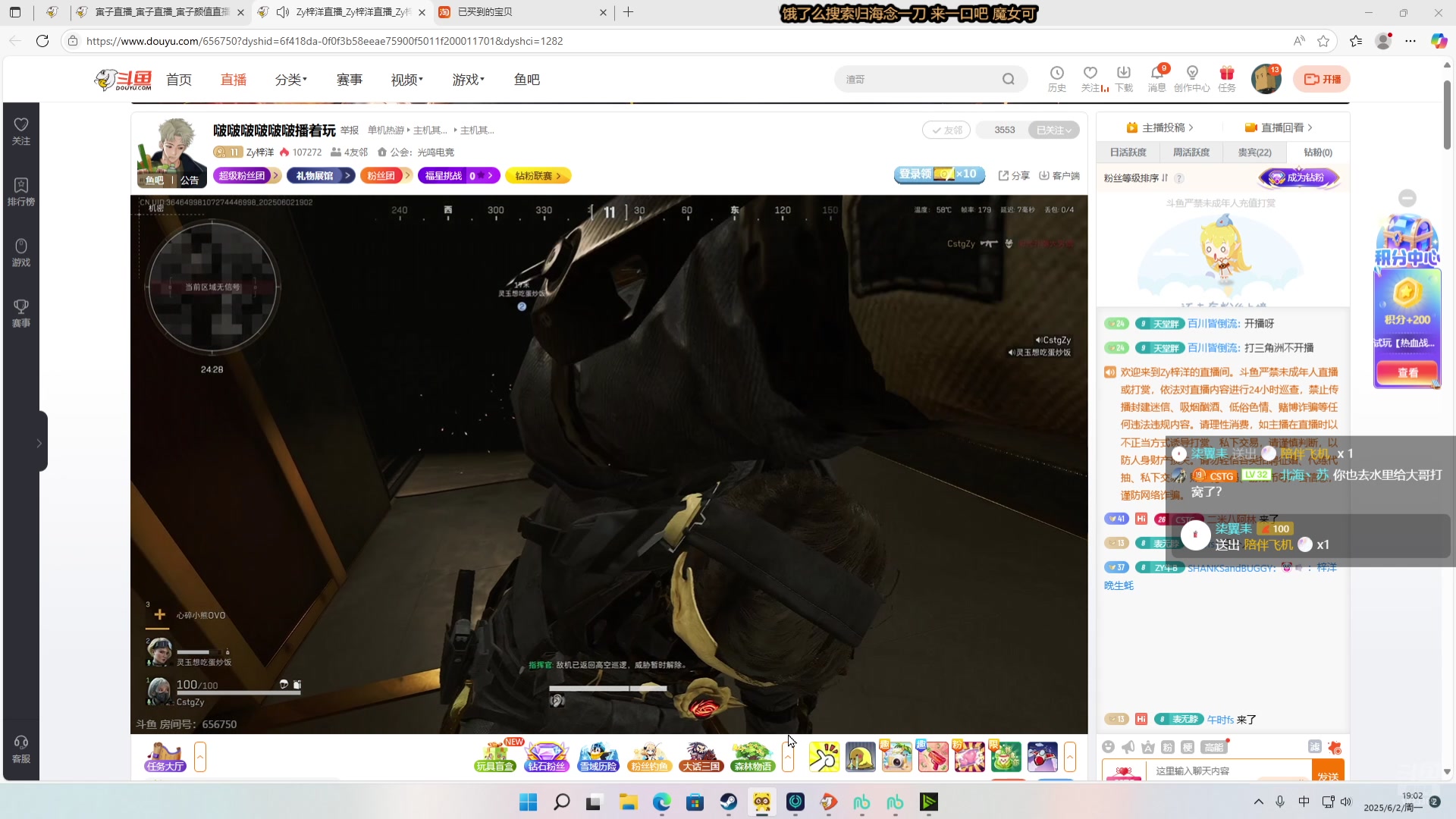
Task: Click the 登录领 x10 reward button
Action: [939, 174]
